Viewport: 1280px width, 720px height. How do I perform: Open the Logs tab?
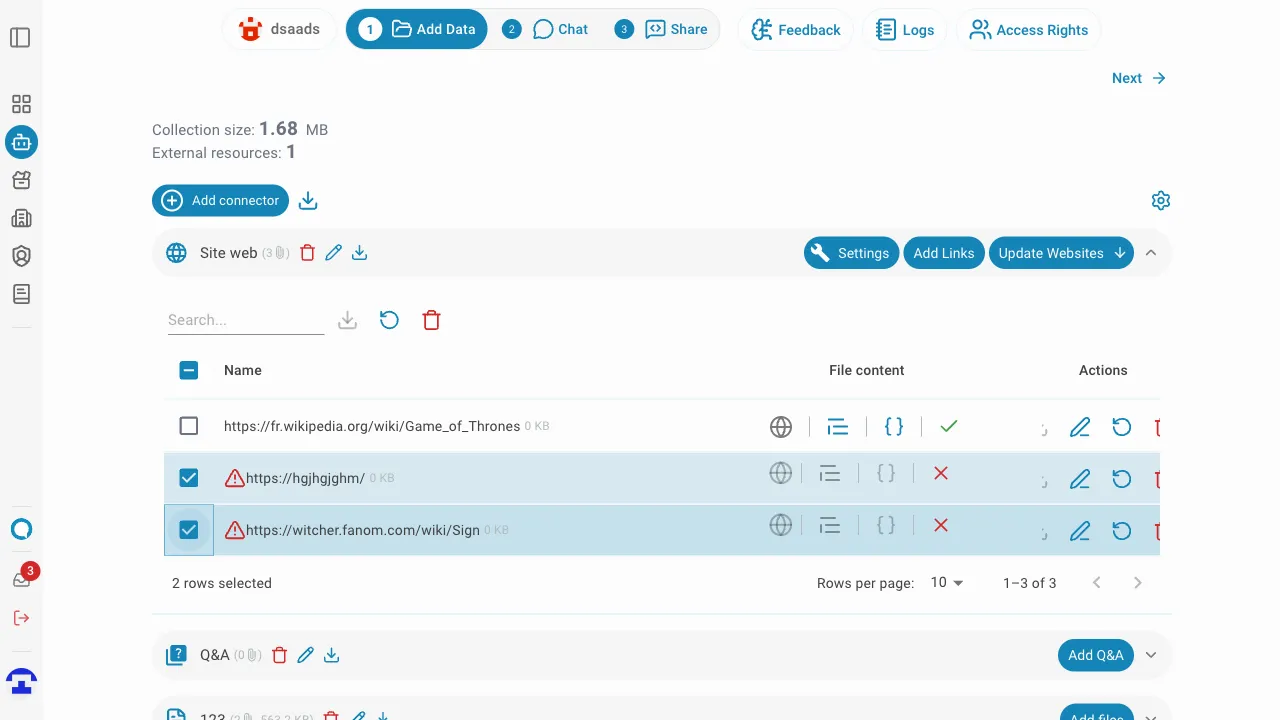(x=905, y=30)
